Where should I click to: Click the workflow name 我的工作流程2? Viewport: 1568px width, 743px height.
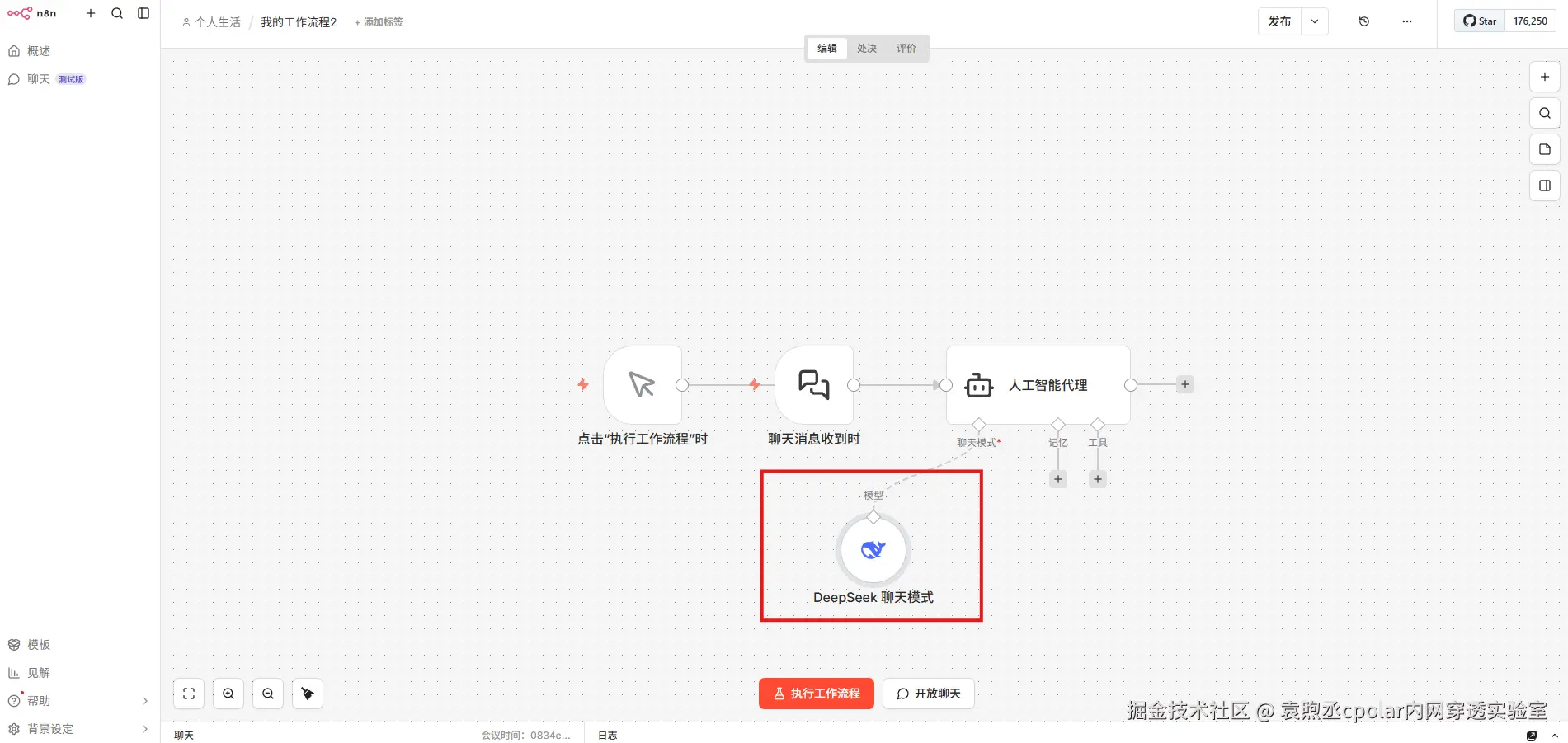(x=299, y=22)
